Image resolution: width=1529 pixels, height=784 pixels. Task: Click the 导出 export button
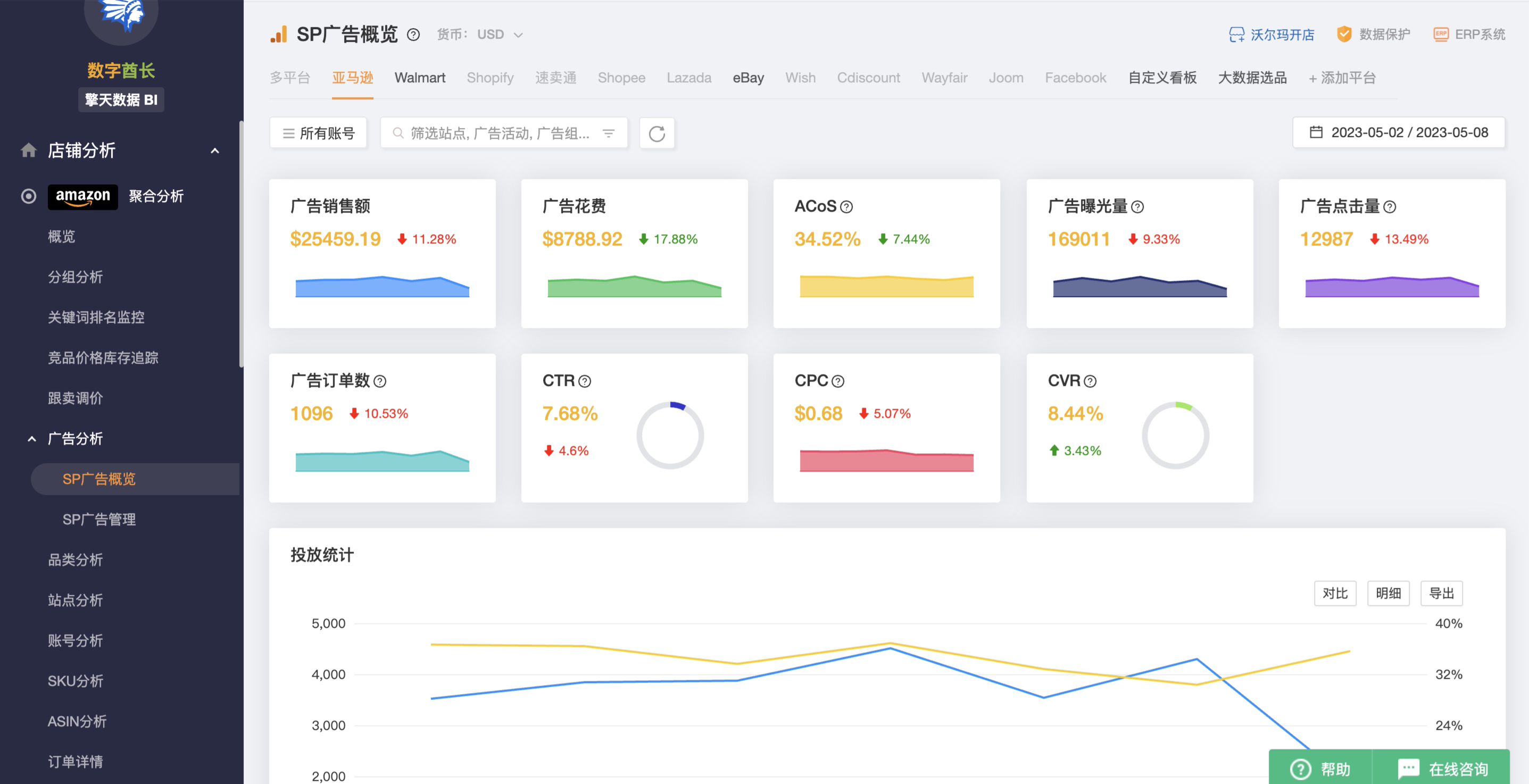pyautogui.click(x=1441, y=593)
